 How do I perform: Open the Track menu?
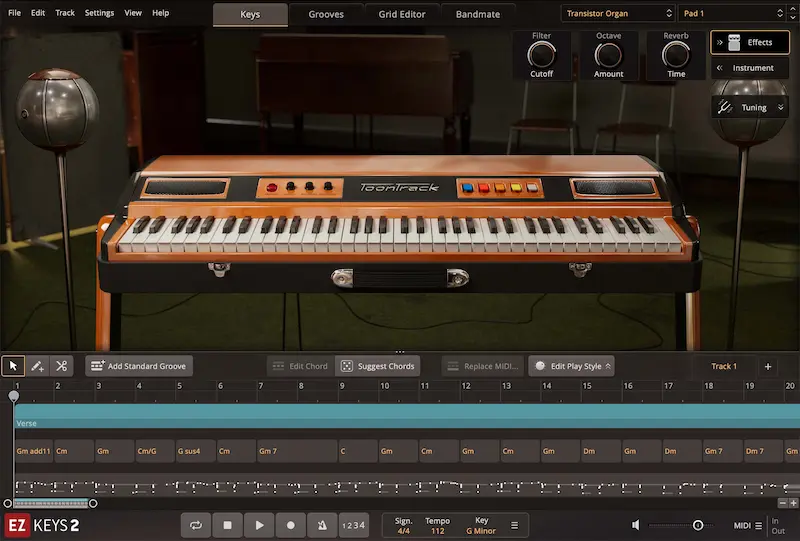click(x=65, y=13)
